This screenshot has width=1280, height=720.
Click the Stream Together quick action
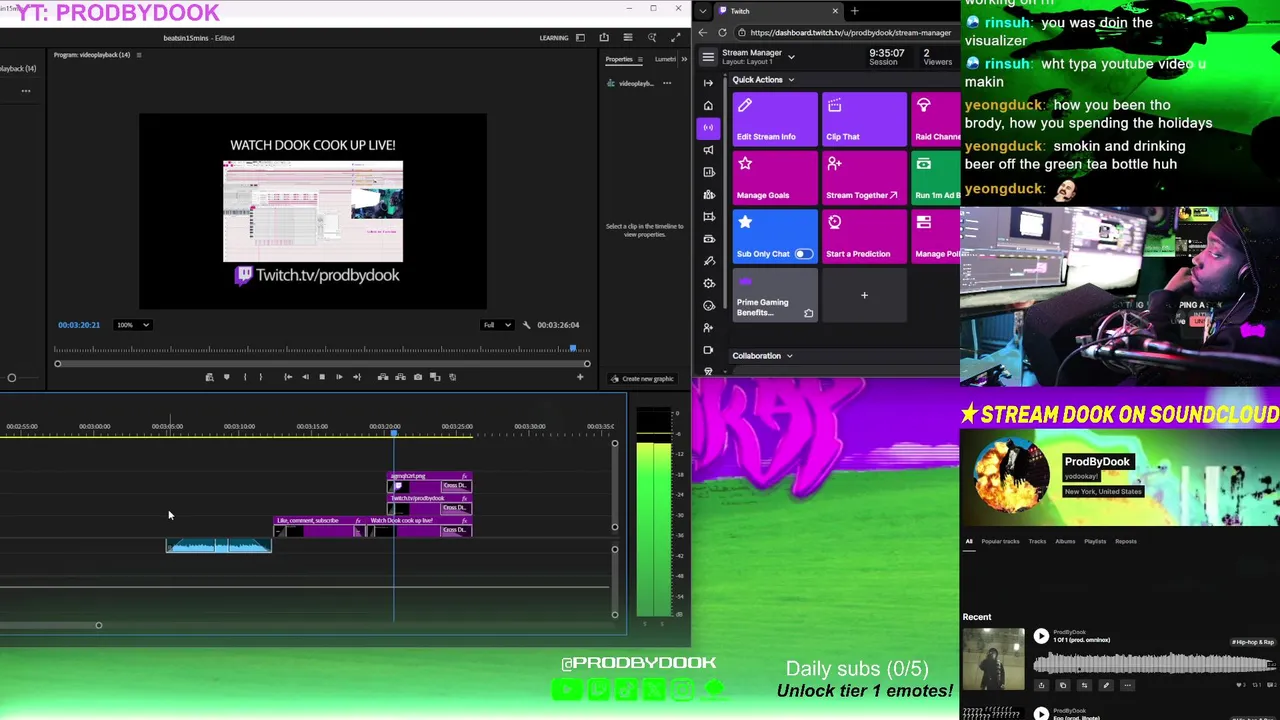(864, 177)
